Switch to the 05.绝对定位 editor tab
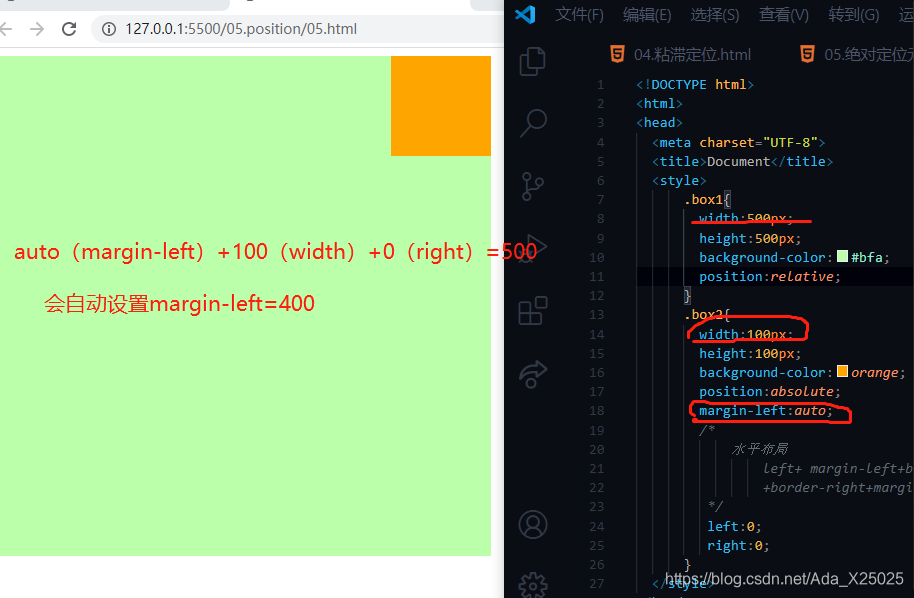 (857, 54)
